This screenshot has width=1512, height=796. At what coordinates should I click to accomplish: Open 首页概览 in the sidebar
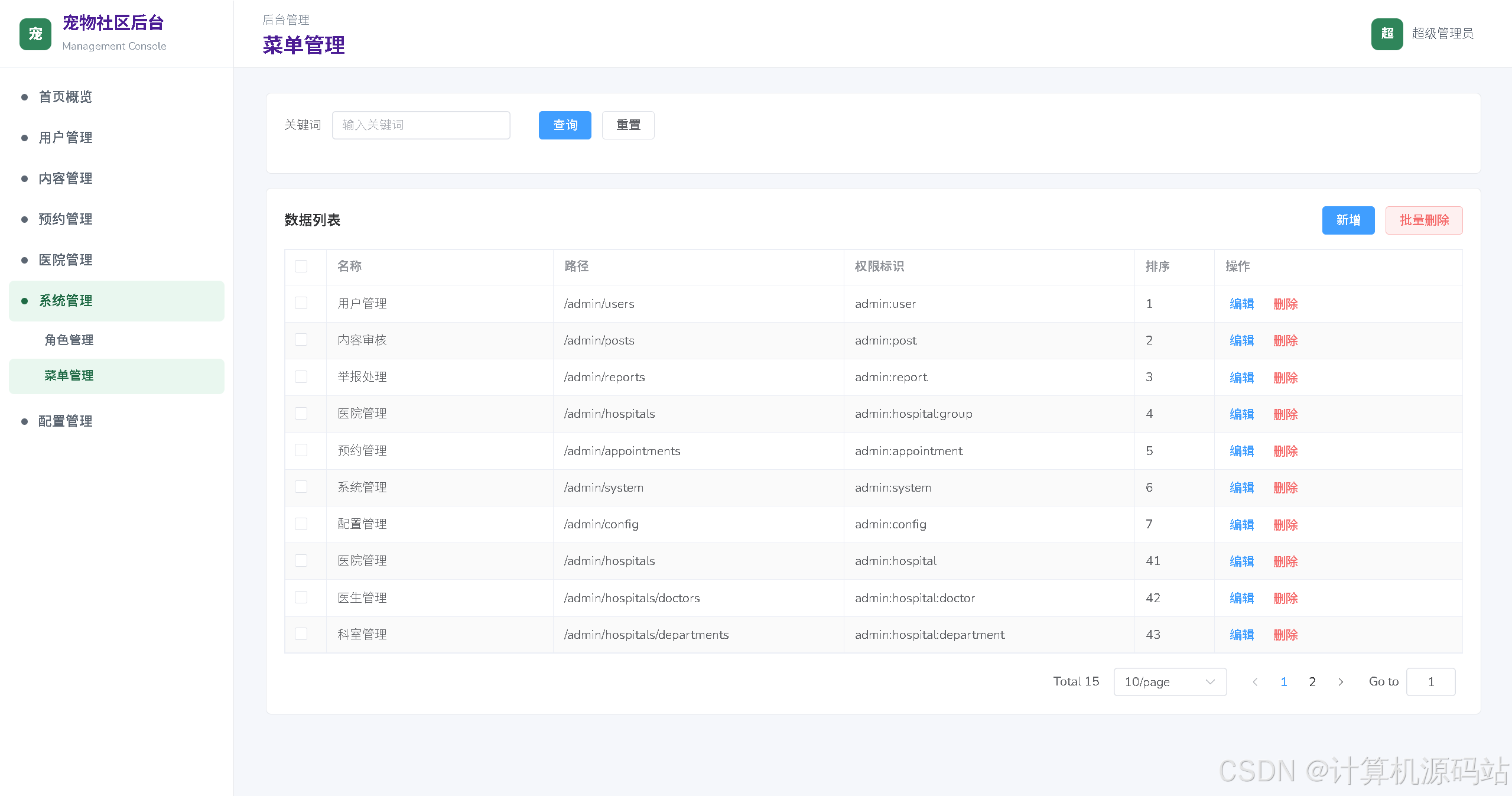[x=116, y=97]
